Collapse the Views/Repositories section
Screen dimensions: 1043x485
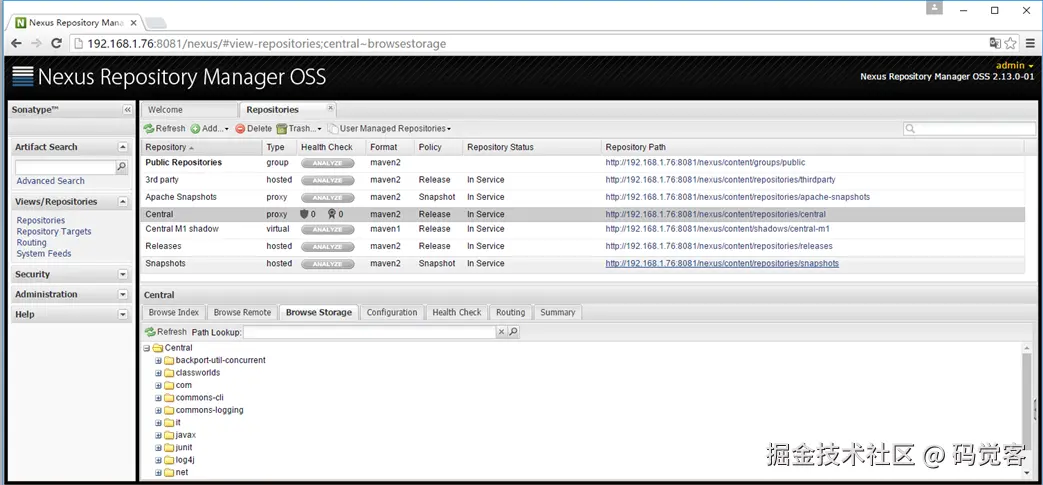tap(122, 202)
